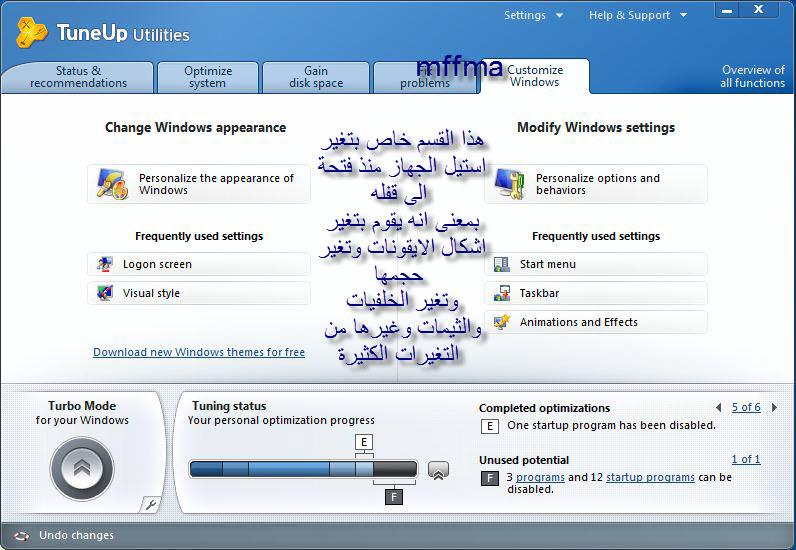
Task: Open the Start menu settings
Action: coord(595,264)
